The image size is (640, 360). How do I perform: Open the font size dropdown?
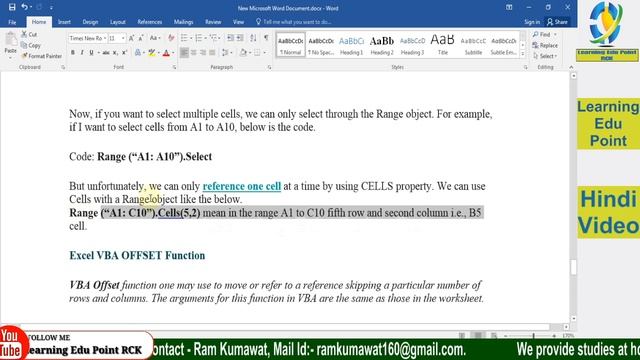pos(123,38)
